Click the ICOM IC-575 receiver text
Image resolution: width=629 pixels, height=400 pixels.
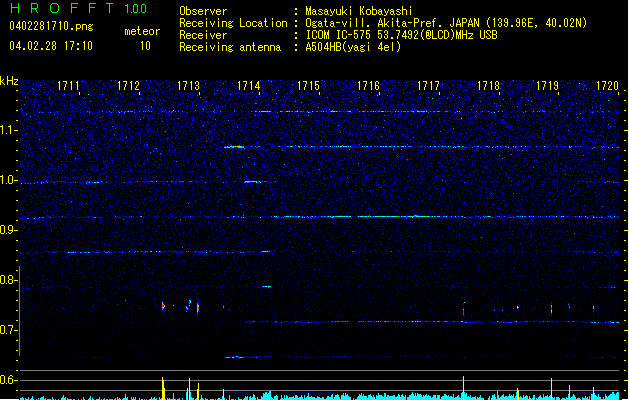coord(401,35)
